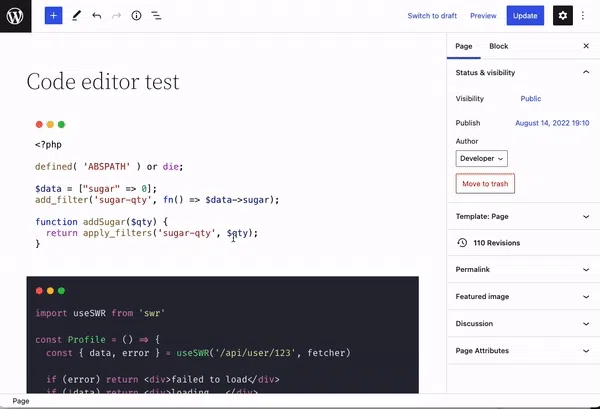The width and height of the screenshot is (600, 409).
Task: Click the 'function addSugar($qty) {' line
Action: tap(101, 222)
